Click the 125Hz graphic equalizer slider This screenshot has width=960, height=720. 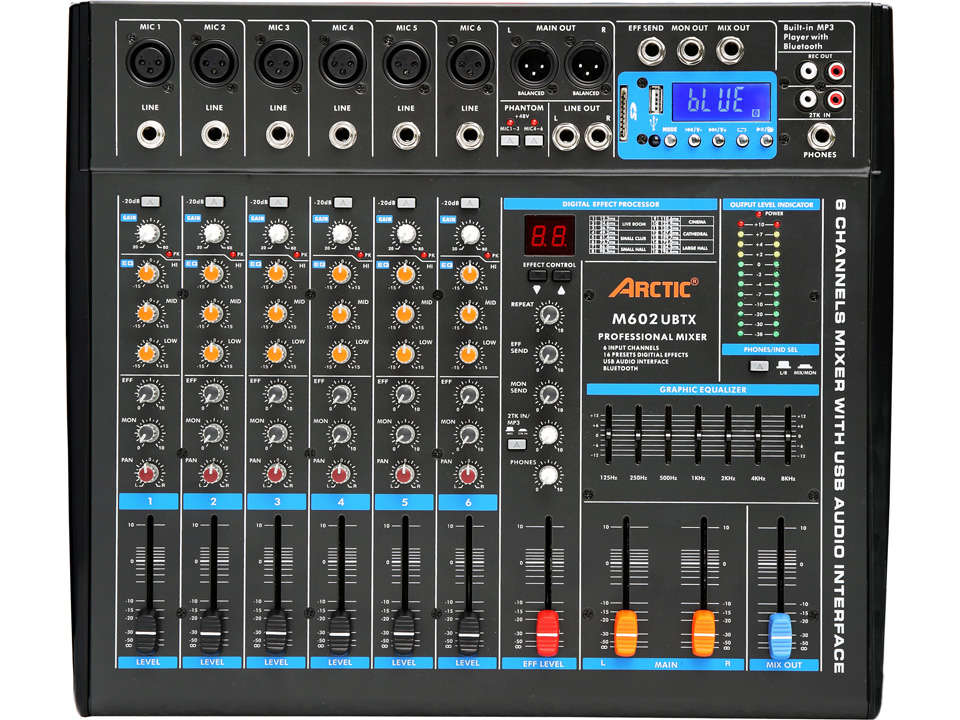click(609, 434)
